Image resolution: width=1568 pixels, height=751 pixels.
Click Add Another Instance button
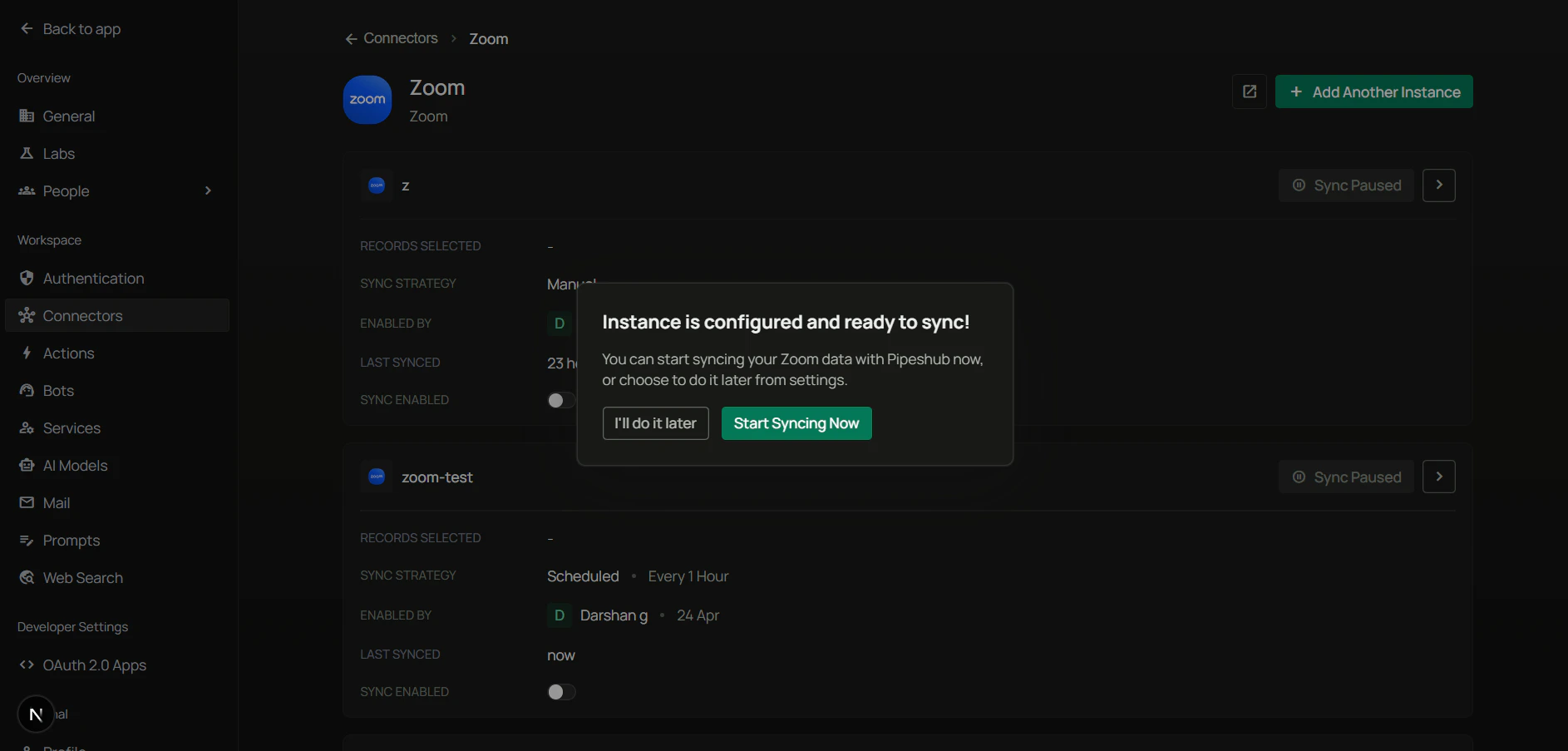coord(1374,91)
